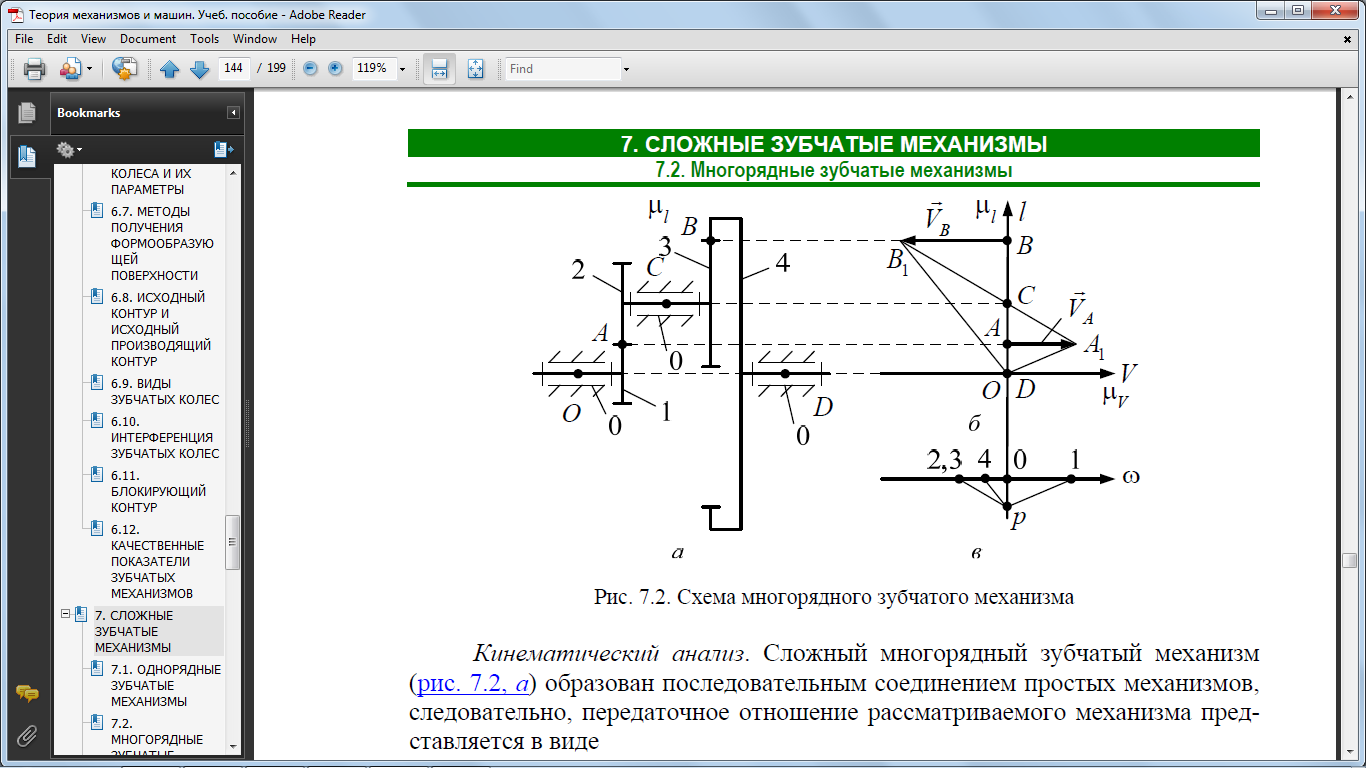Viewport: 1366px width, 768px height.
Task: Select the Bookmarks panel icon
Action: (26, 156)
